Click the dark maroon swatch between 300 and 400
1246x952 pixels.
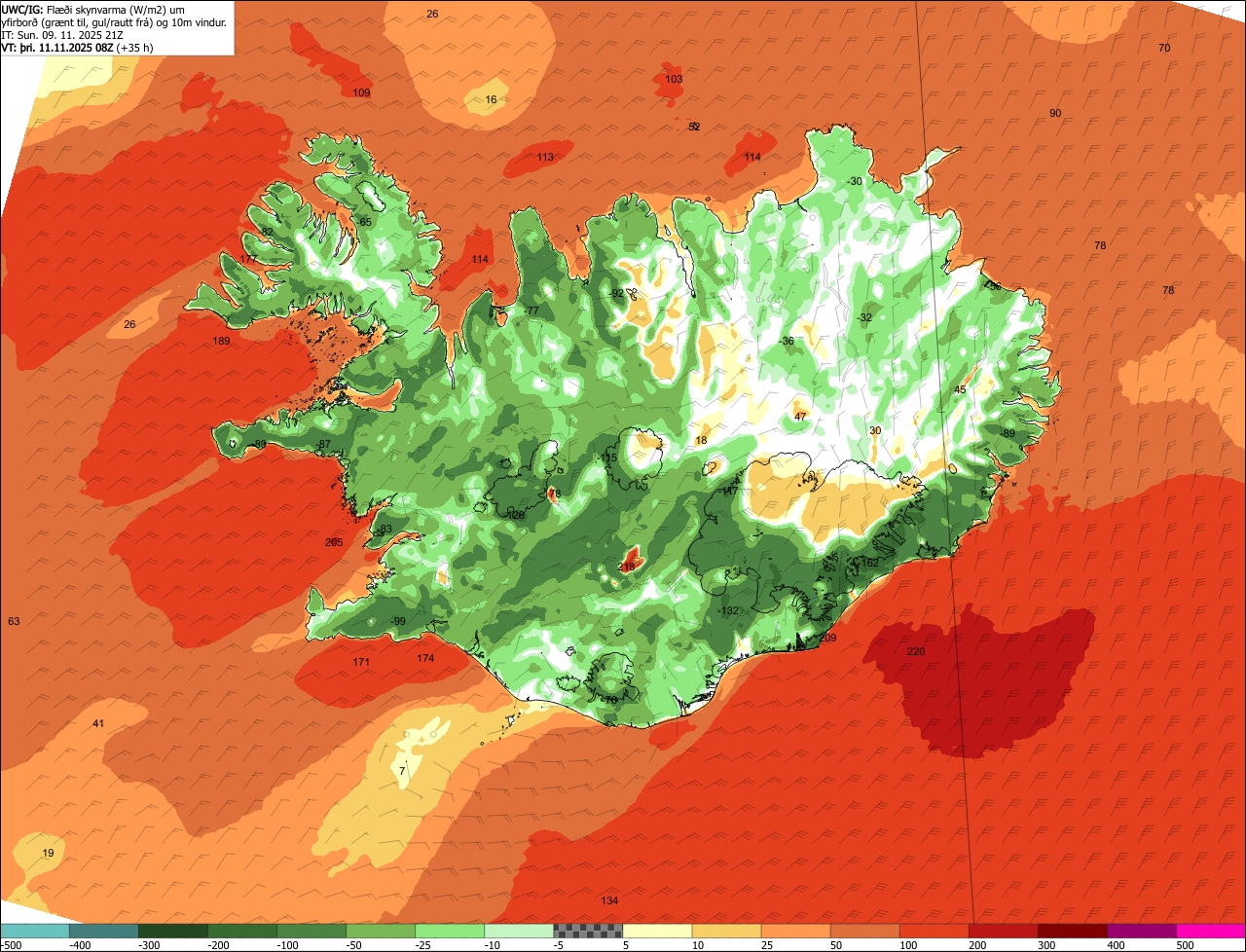pos(1071,931)
